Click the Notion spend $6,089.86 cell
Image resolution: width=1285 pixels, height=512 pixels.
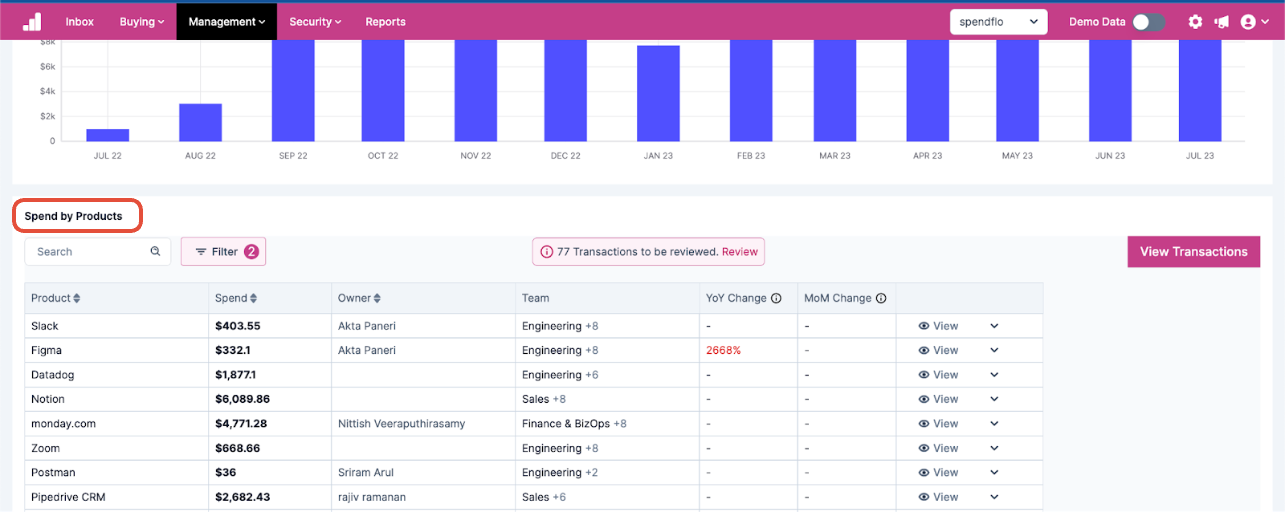tap(270, 399)
